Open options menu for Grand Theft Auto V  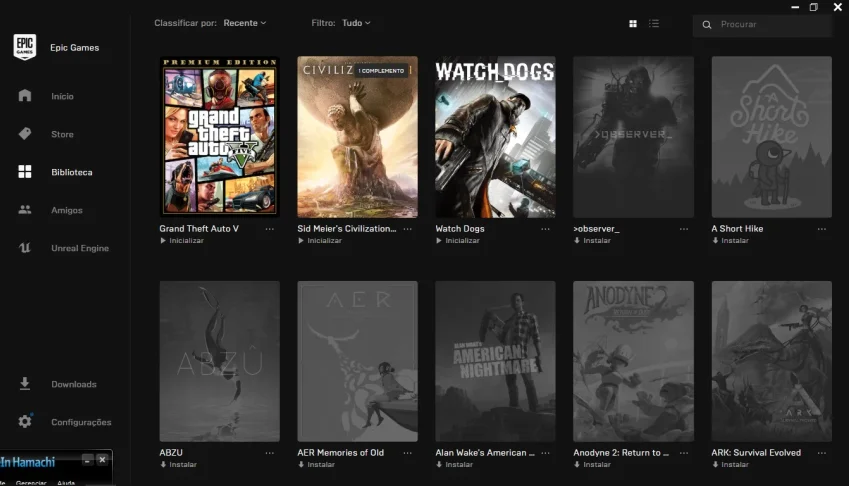(269, 229)
